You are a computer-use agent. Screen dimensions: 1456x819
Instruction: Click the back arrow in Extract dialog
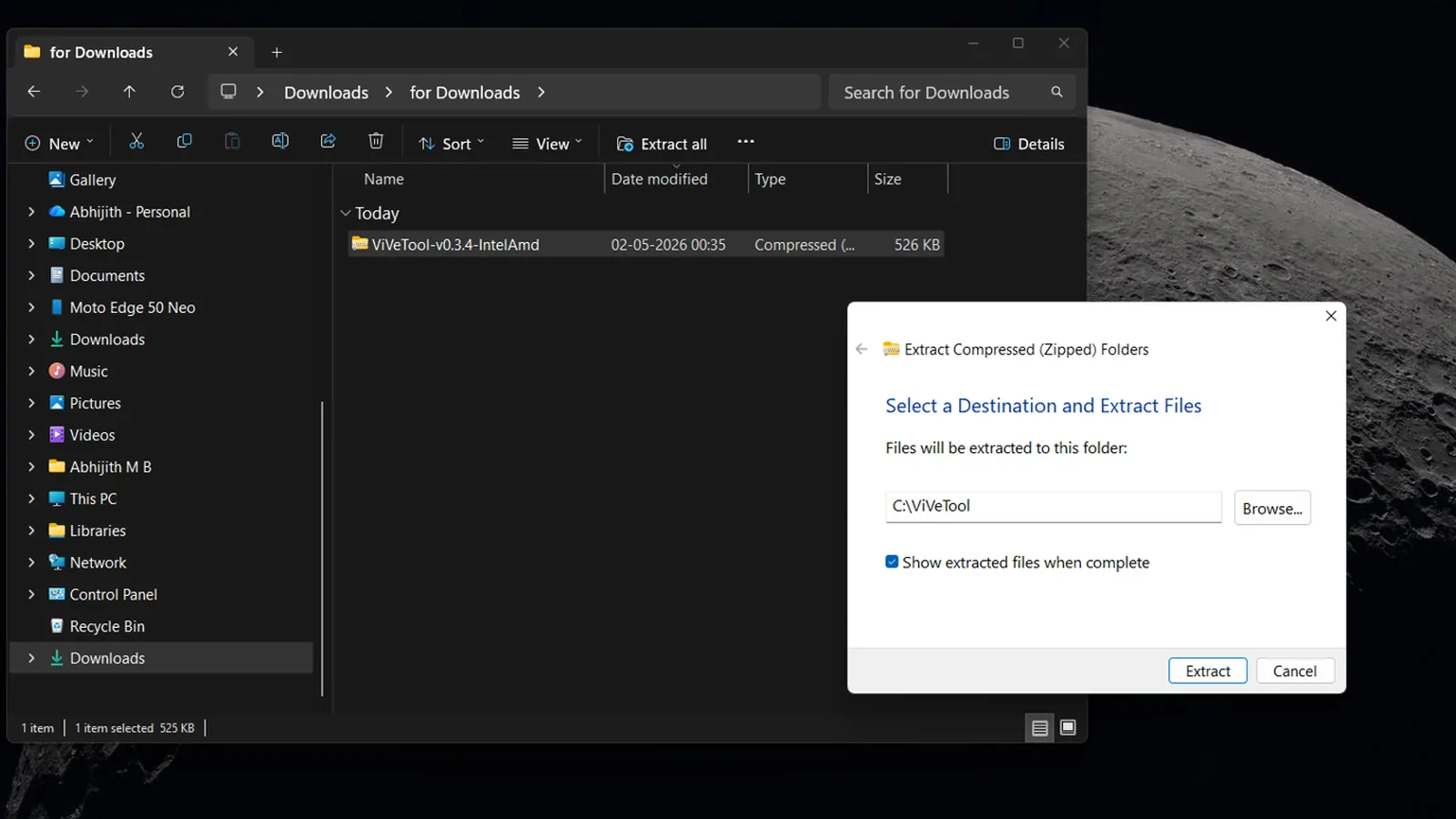coord(862,349)
